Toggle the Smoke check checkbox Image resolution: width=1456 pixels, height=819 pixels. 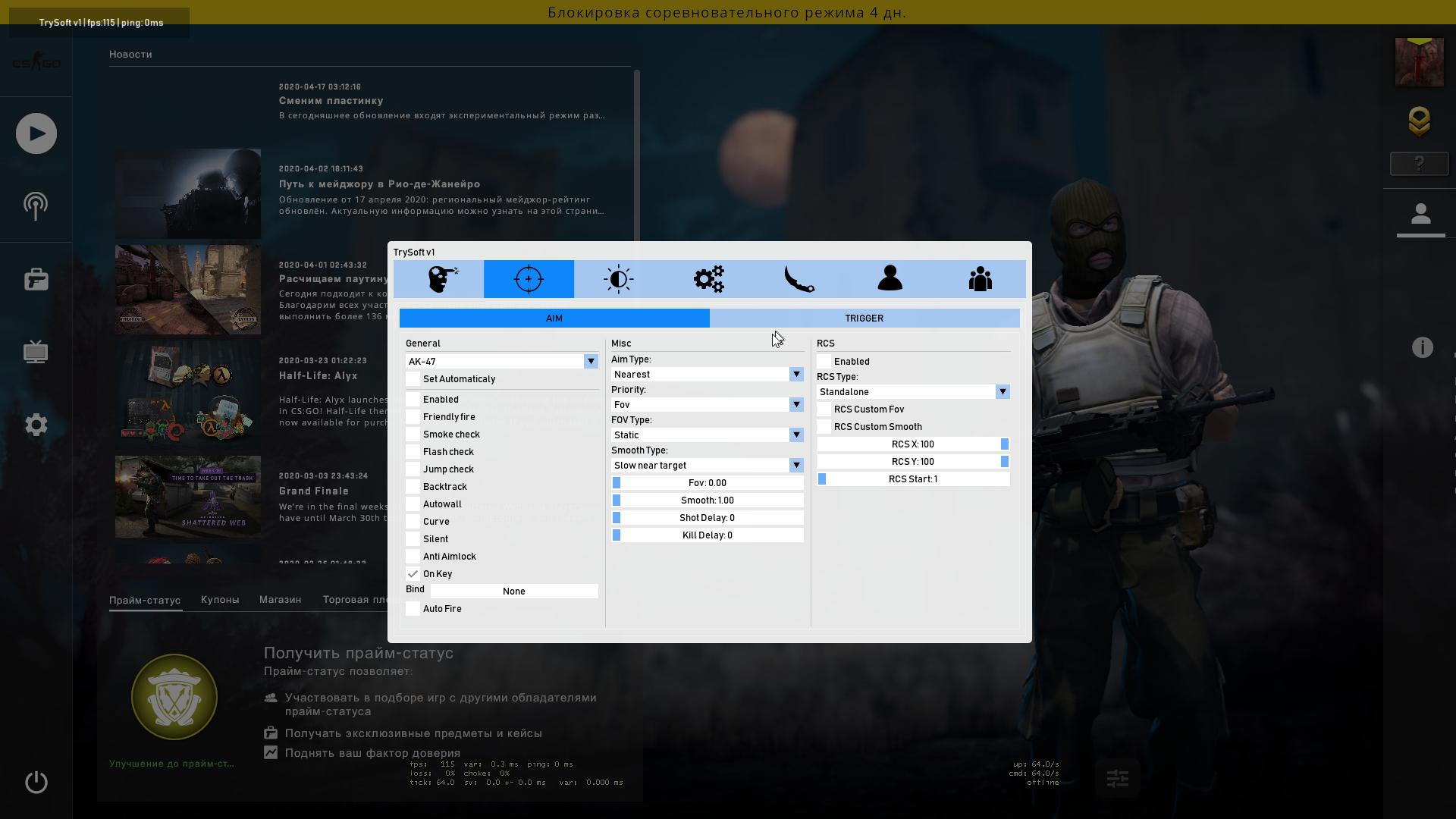413,435
